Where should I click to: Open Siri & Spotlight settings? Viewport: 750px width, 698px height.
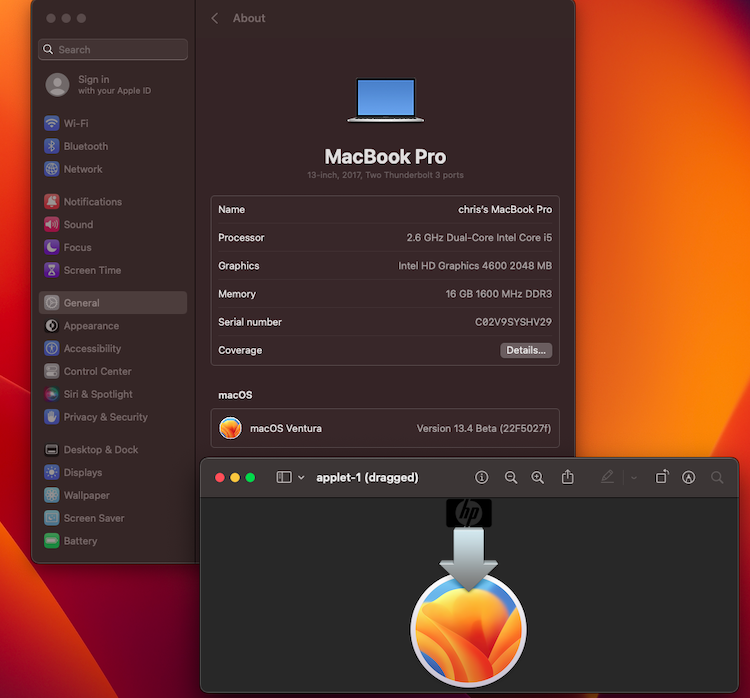tap(113, 394)
